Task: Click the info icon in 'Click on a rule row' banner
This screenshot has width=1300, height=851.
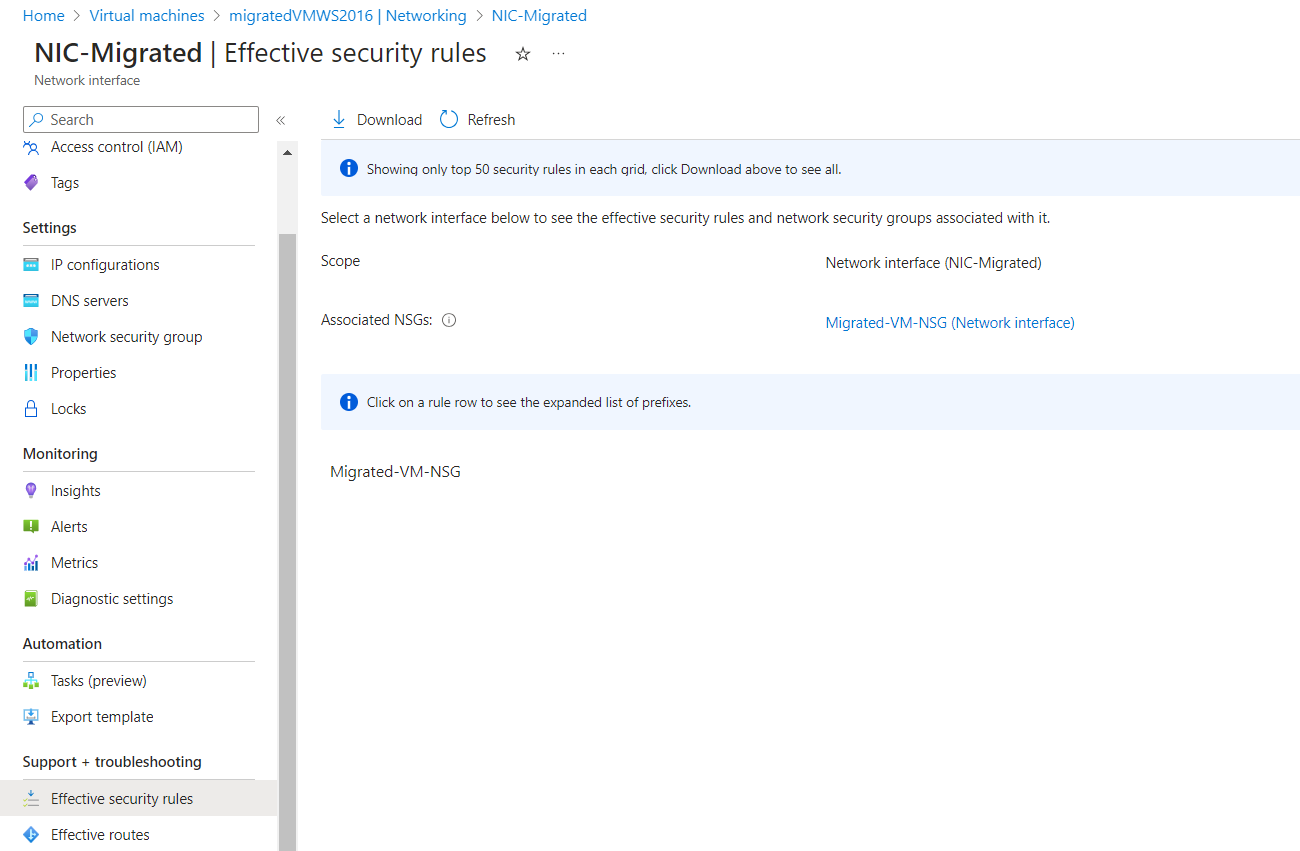Action: 349,402
